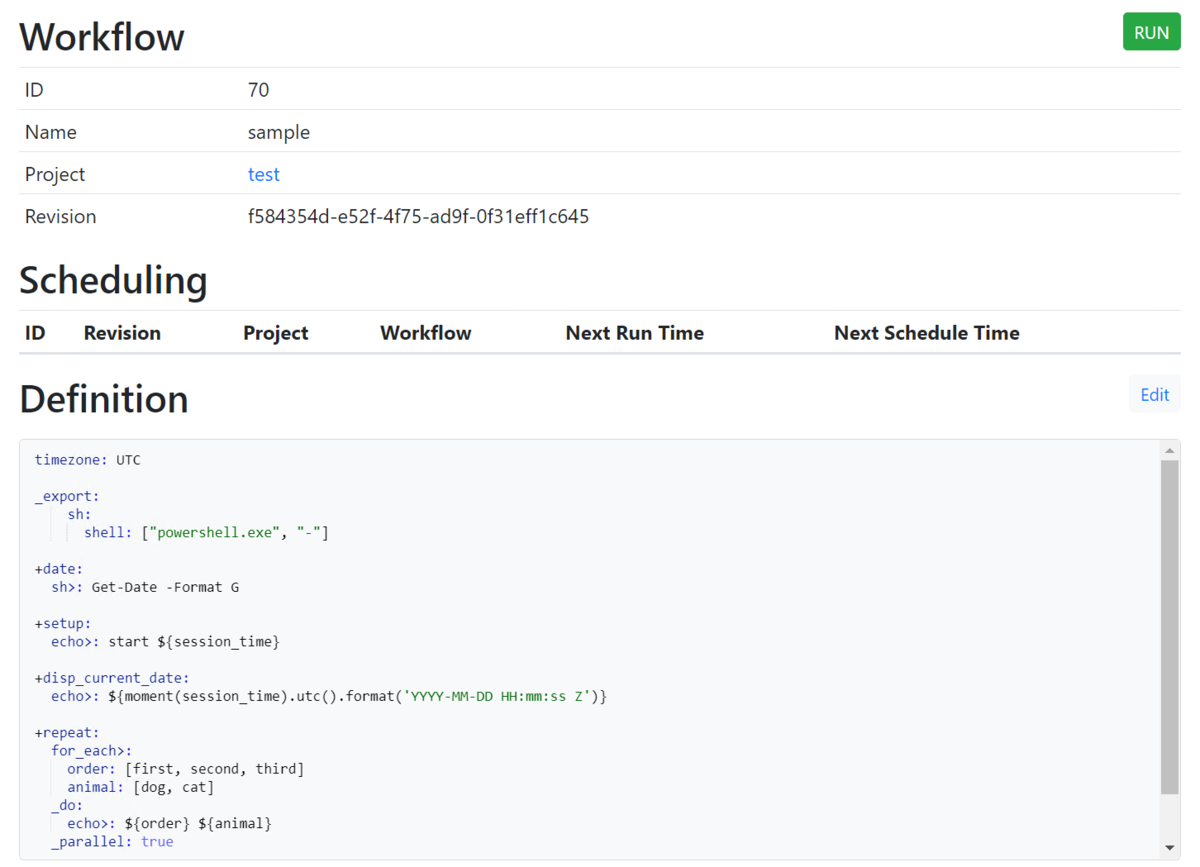The height and width of the screenshot is (867, 1200).
Task: Open the test project link
Action: click(x=264, y=174)
